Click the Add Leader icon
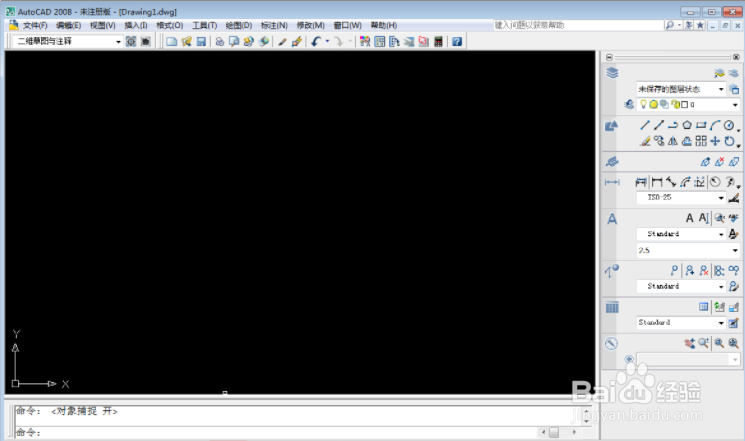 (x=689, y=270)
